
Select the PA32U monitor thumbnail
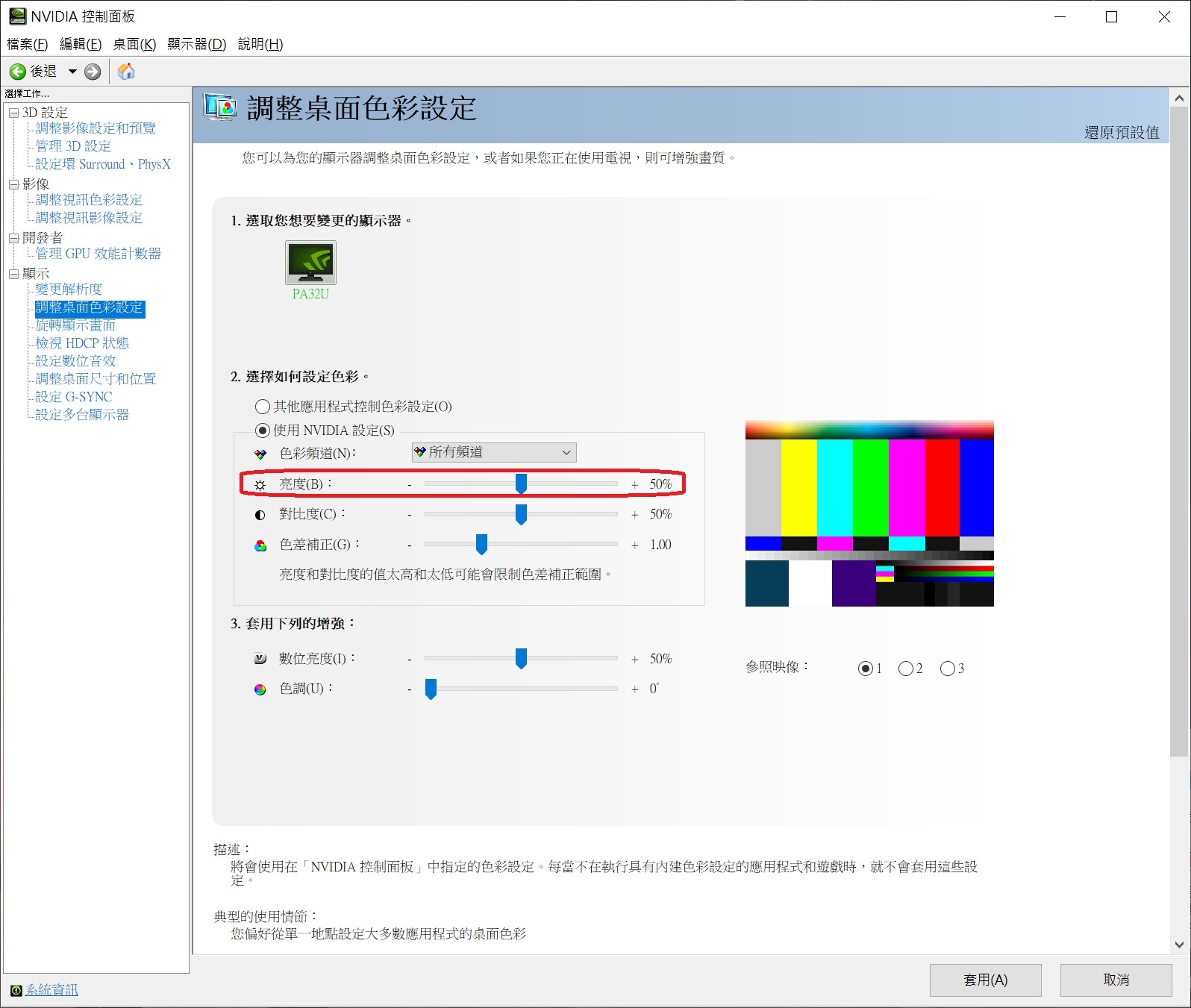pos(310,262)
